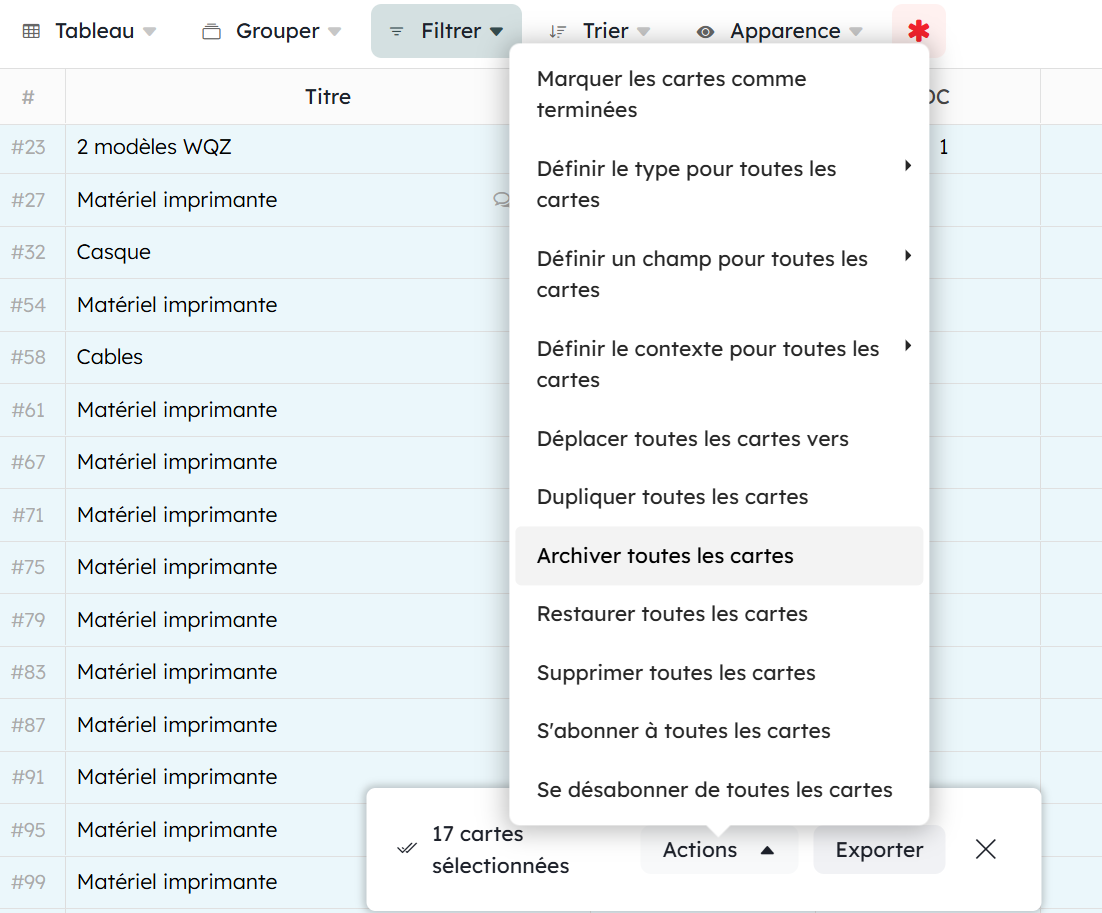
Task: Click the comment bubble icon on card #27
Action: pos(501,200)
